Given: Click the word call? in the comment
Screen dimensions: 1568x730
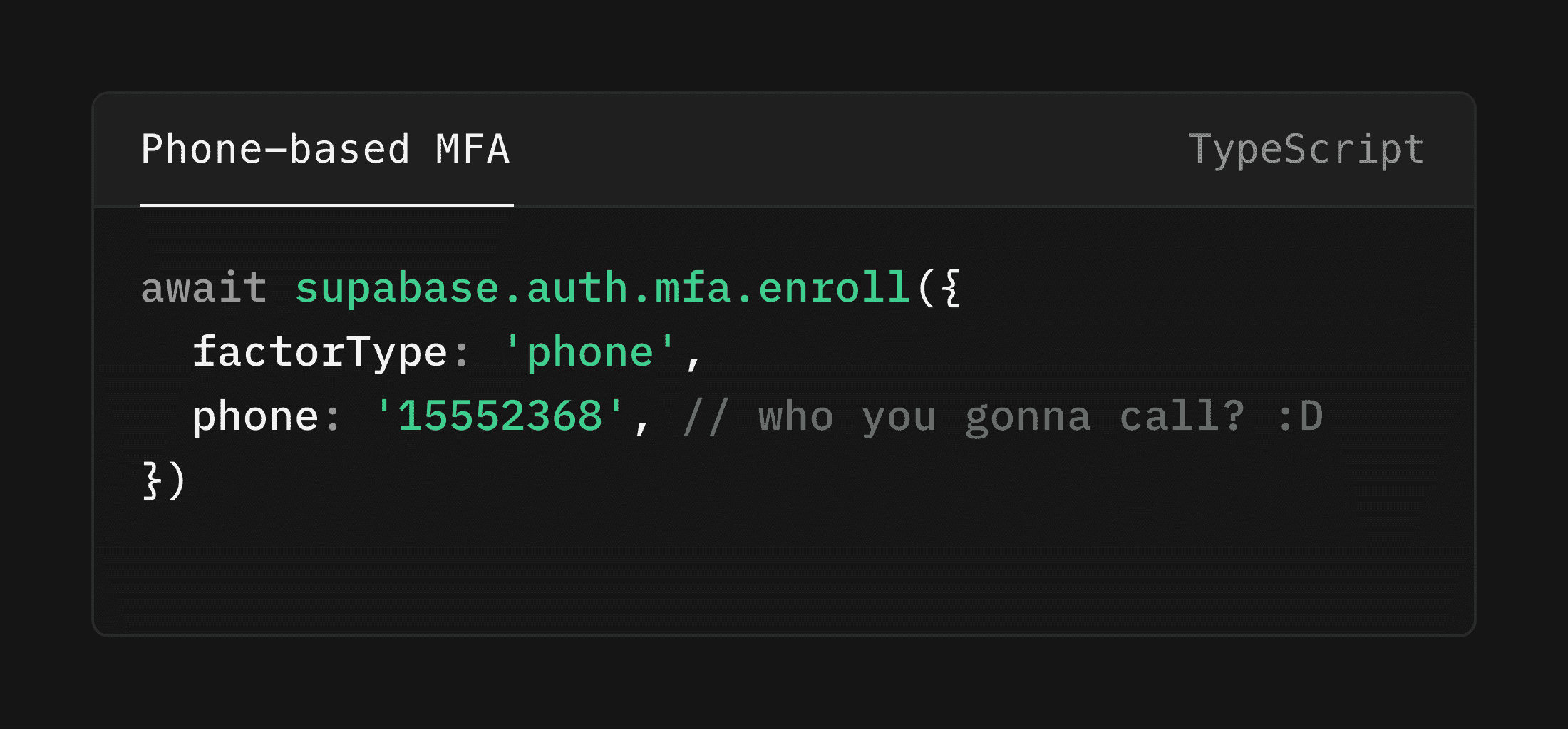Looking at the screenshot, I should (x=1182, y=416).
